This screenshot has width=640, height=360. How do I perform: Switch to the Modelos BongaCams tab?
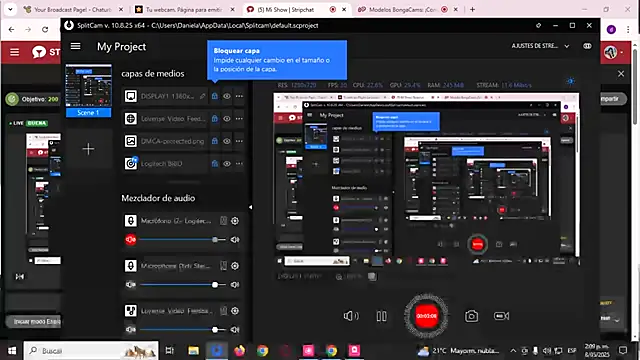pyautogui.click(x=408, y=9)
